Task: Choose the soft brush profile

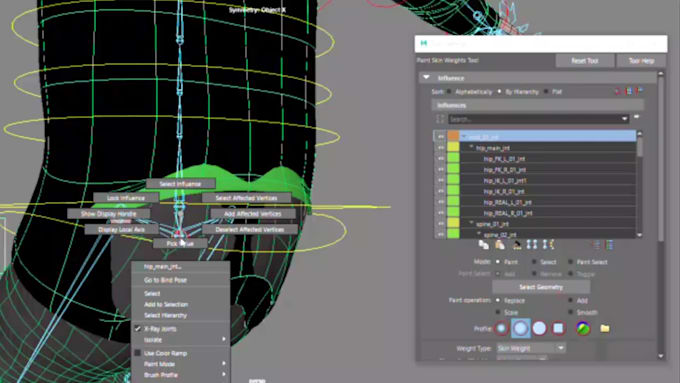Action: tap(520, 328)
